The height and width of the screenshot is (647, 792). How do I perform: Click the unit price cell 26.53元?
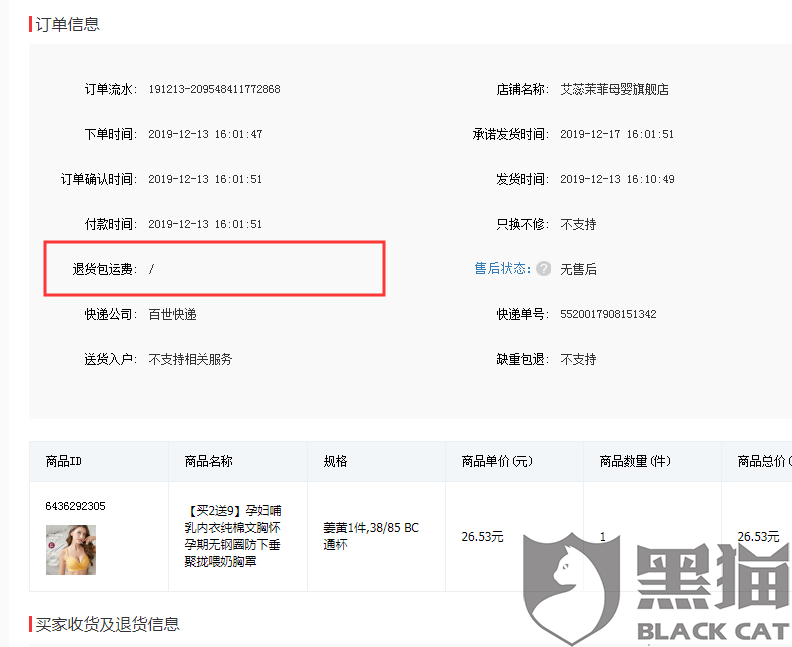(x=482, y=536)
